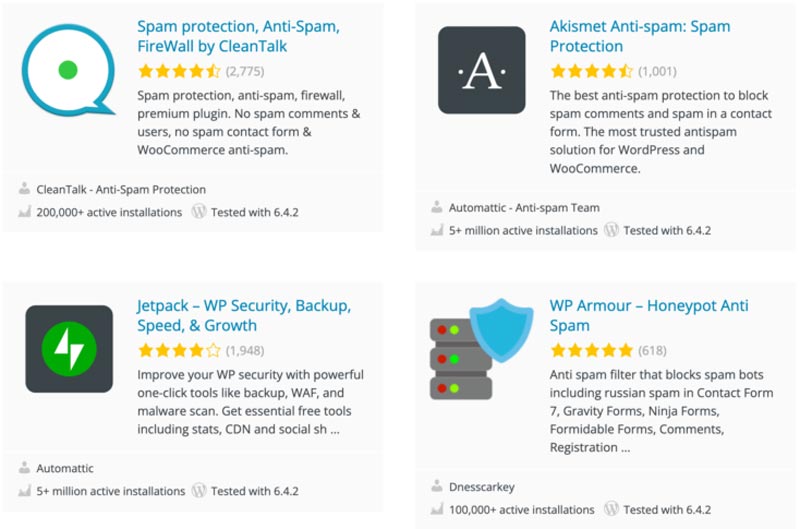Click the author icon beside CleanTalk - Anti-Spam Protection
Image resolution: width=800 pixels, height=529 pixels.
(24, 189)
